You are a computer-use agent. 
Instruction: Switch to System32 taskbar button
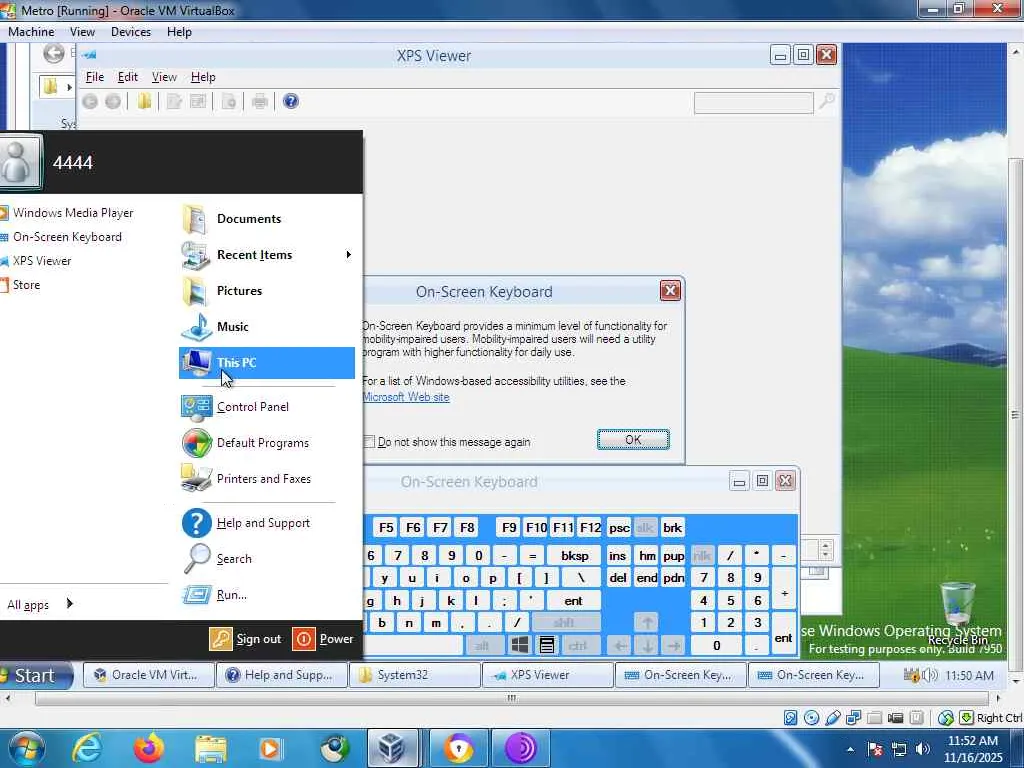414,675
